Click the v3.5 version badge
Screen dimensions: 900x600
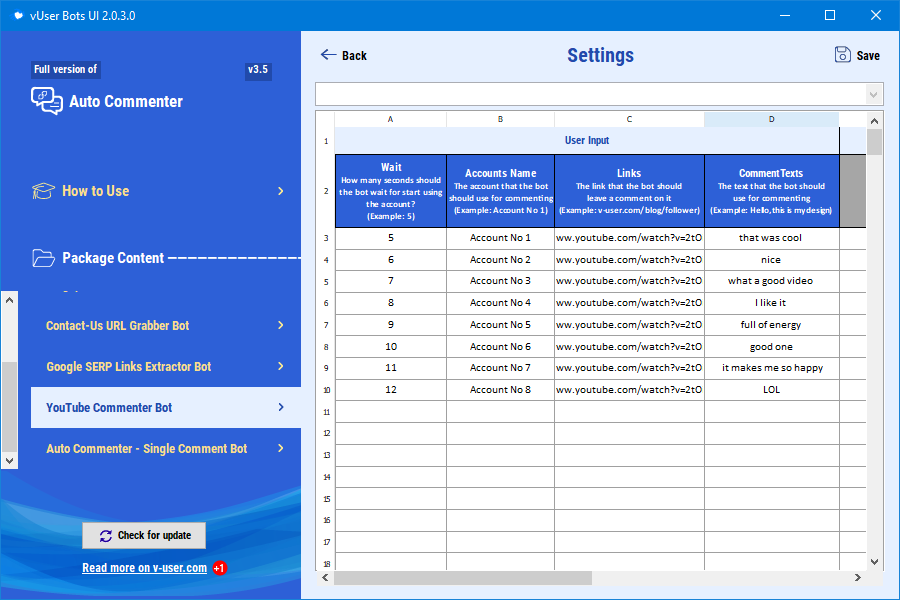pos(258,69)
